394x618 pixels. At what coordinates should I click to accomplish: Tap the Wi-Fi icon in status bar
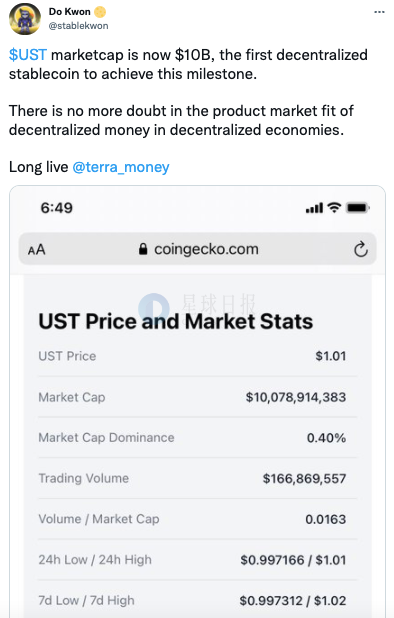click(334, 207)
